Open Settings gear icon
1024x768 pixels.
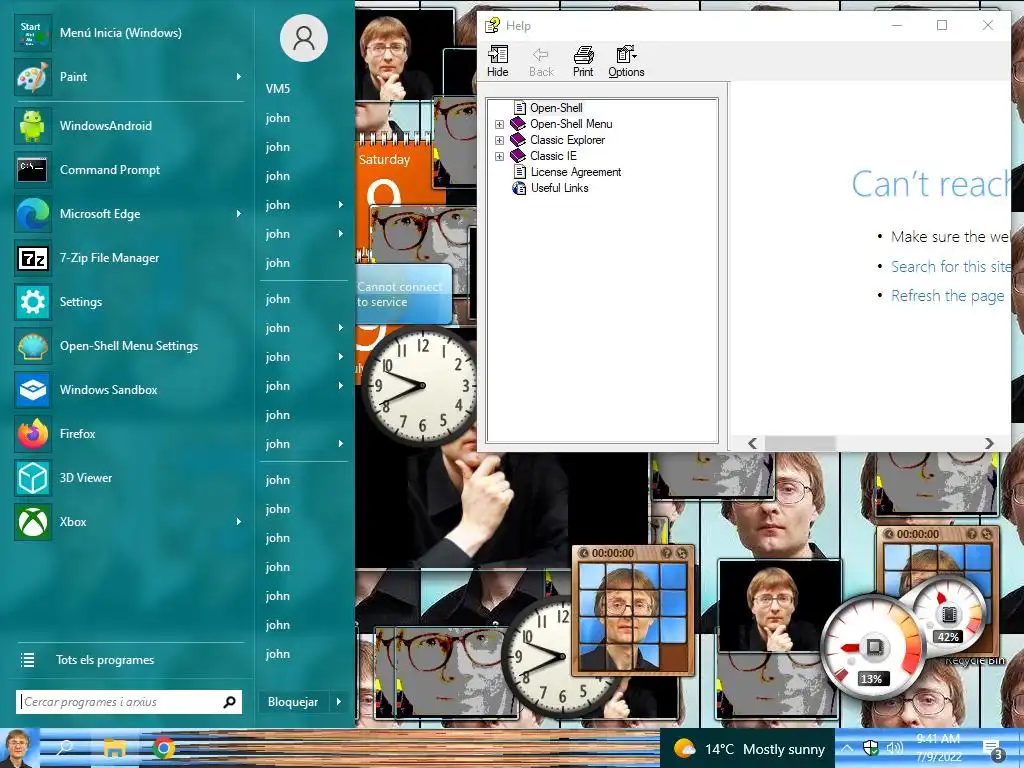(x=32, y=302)
